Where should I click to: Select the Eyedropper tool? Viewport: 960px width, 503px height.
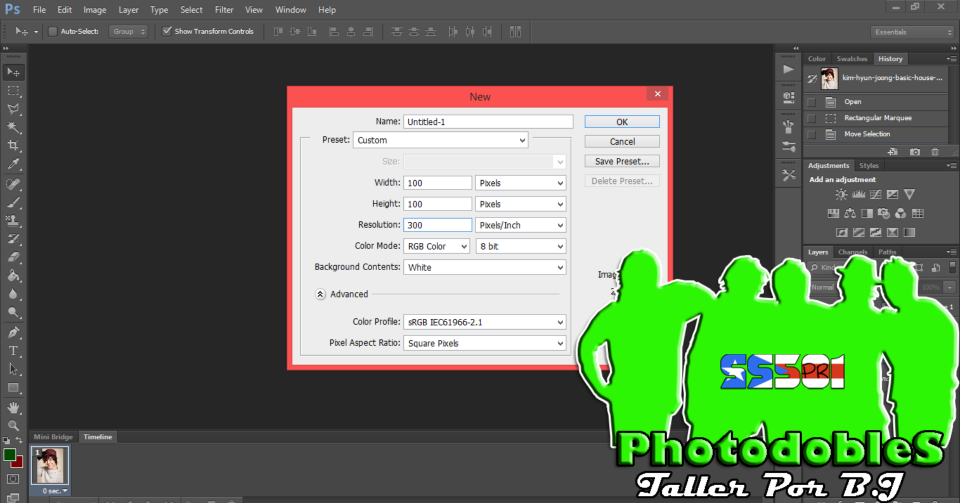click(13, 164)
